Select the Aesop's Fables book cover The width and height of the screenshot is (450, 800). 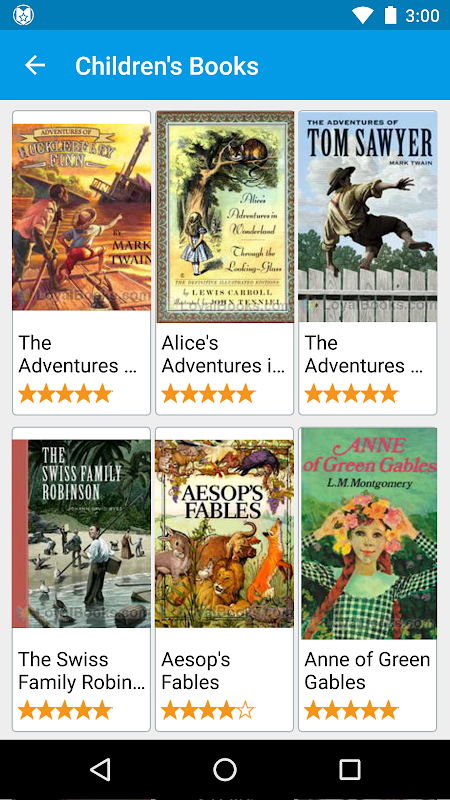click(x=225, y=534)
